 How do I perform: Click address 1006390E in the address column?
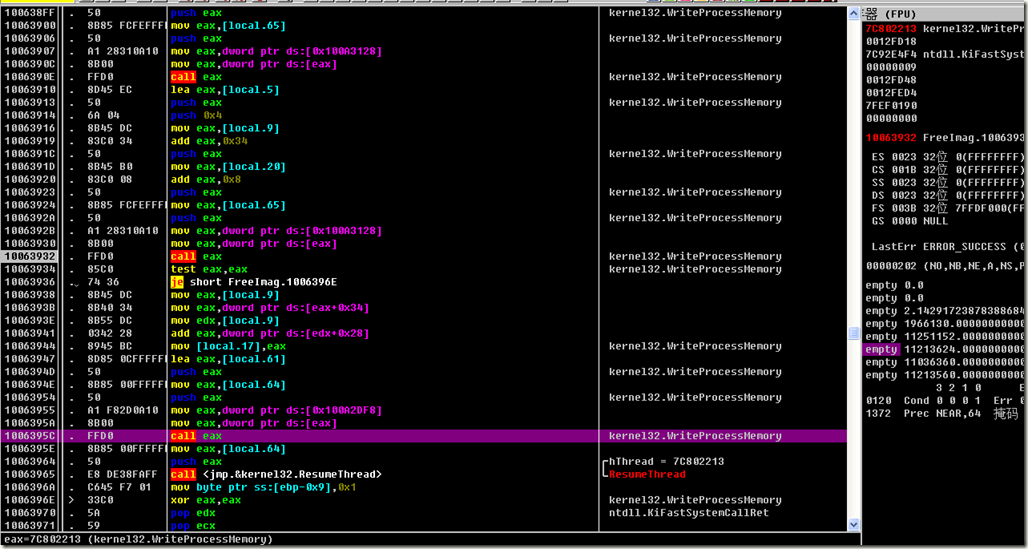coord(30,77)
